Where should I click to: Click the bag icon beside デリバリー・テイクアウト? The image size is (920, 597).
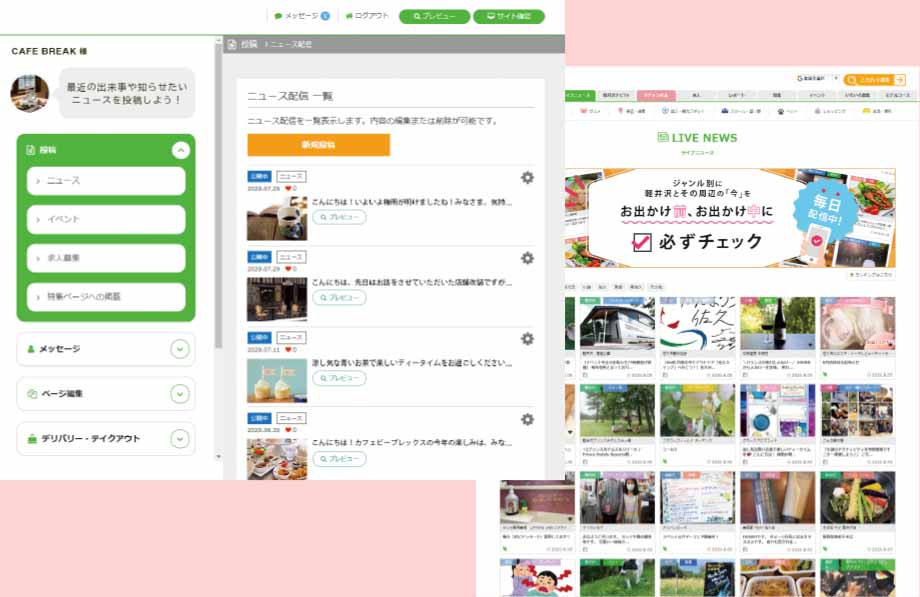point(32,439)
